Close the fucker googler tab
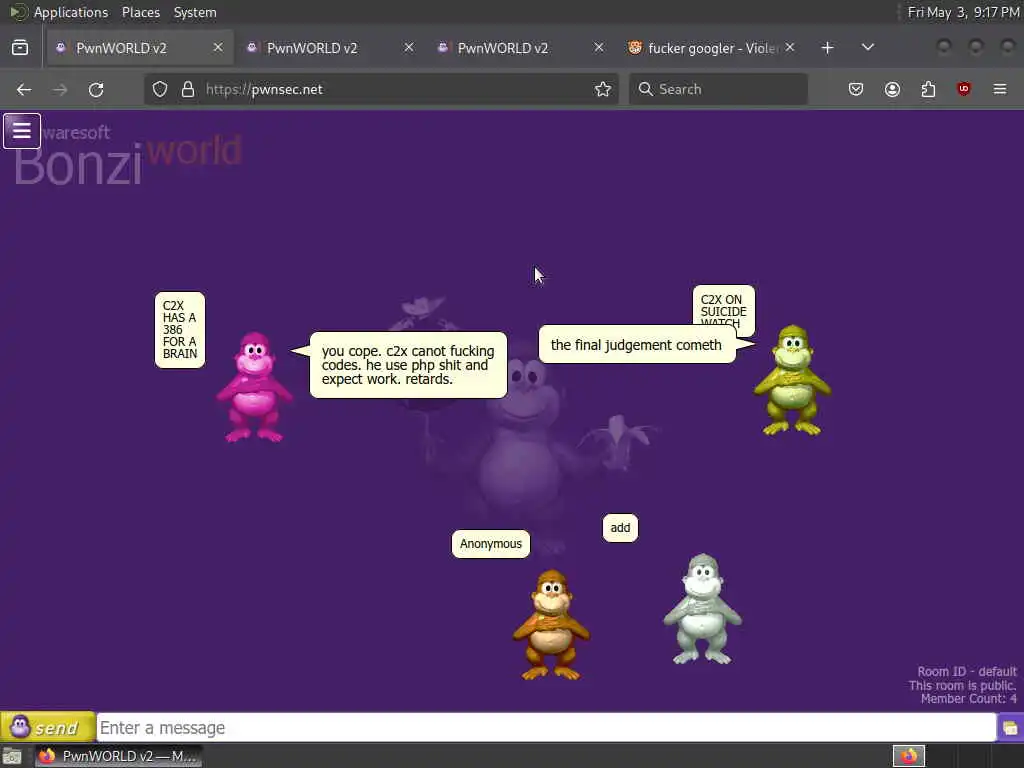This screenshot has height=768, width=1024. coord(790,48)
